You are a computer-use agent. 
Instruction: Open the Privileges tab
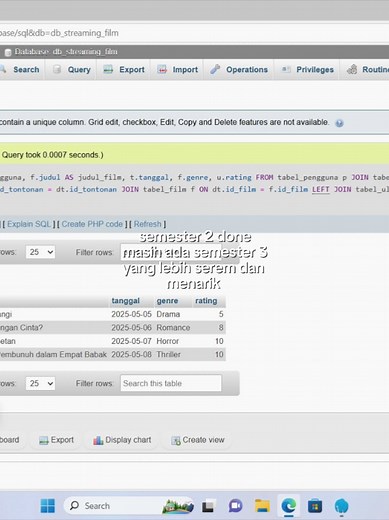click(x=307, y=70)
